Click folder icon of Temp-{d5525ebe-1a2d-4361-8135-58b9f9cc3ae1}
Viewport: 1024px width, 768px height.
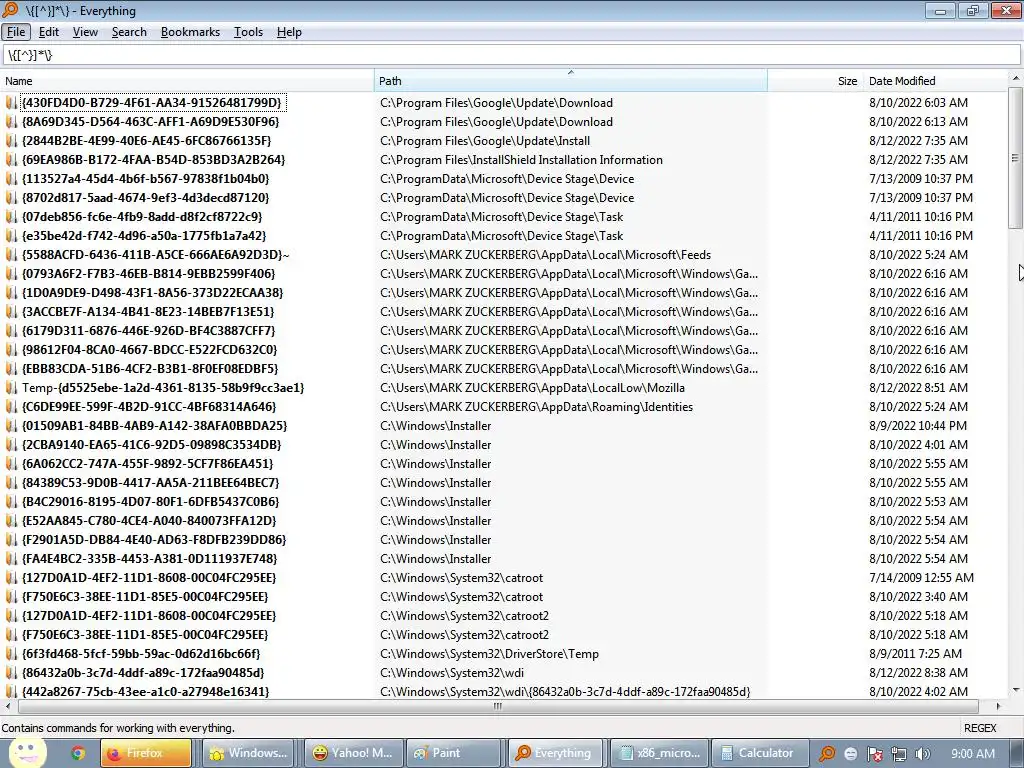[12, 387]
